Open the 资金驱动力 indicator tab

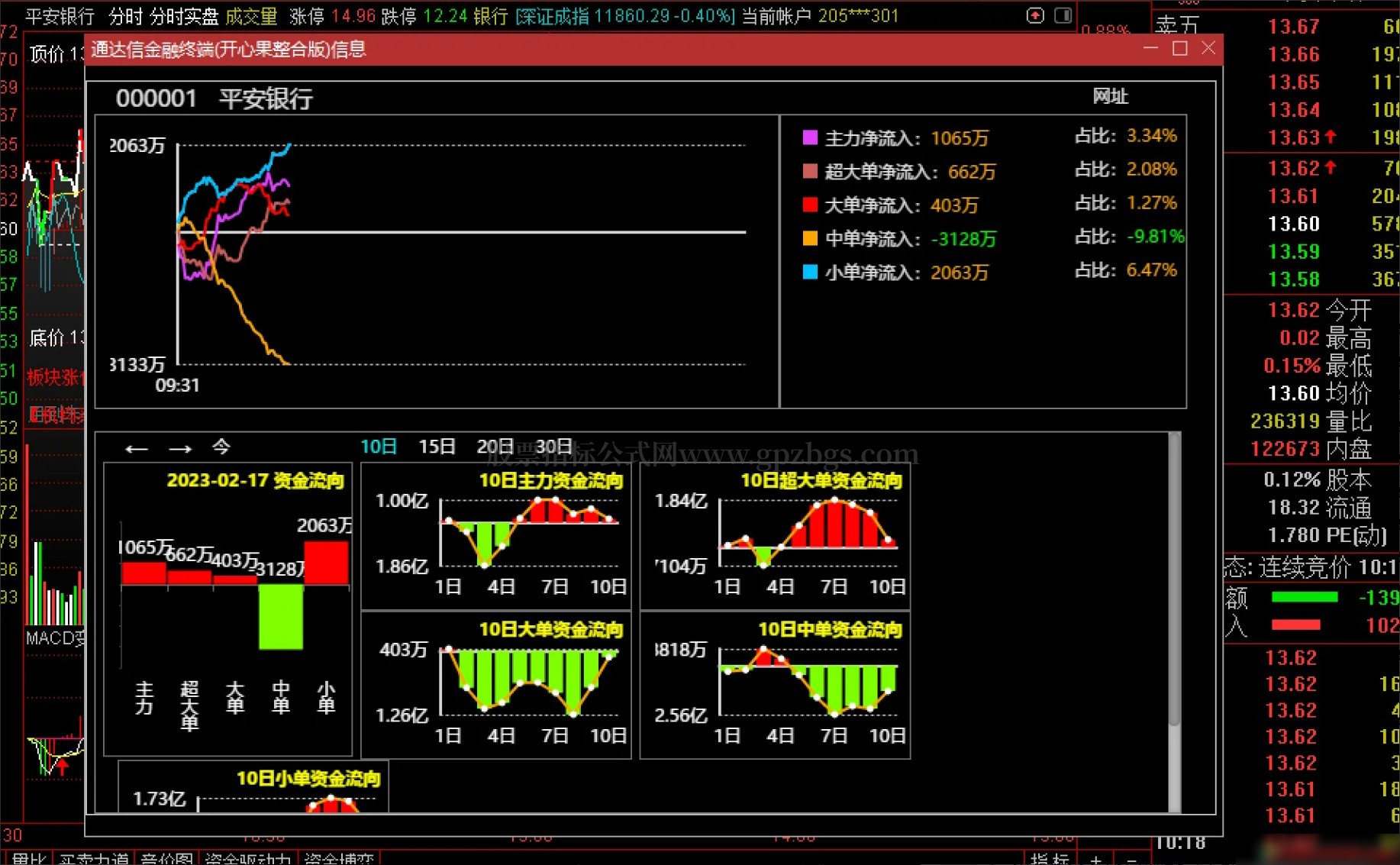point(248,859)
